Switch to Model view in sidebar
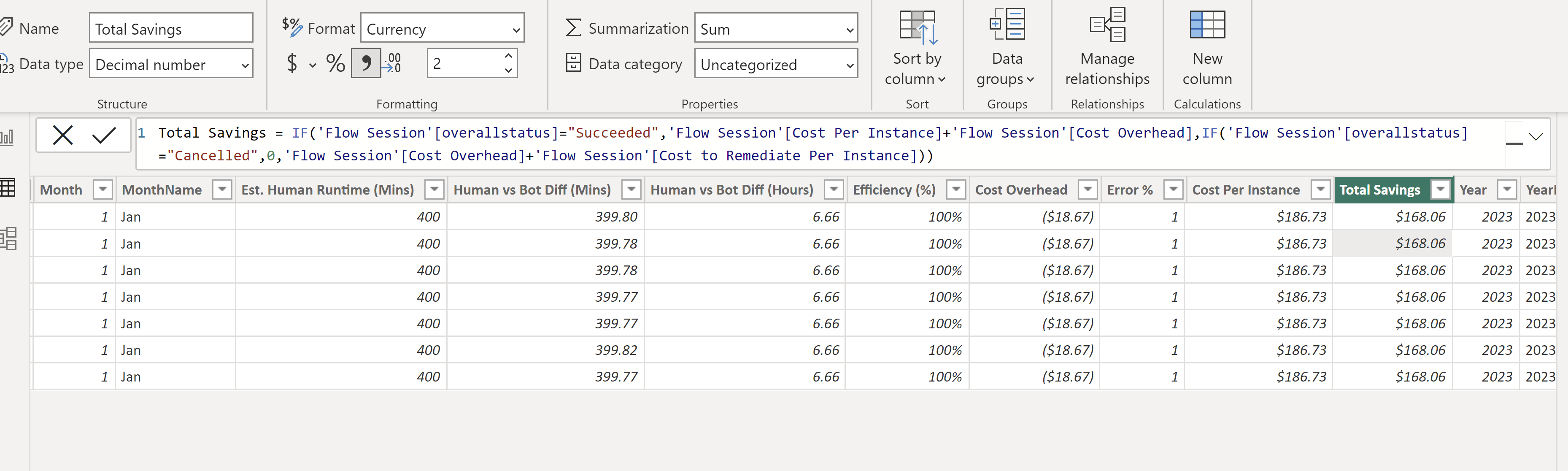Image resolution: width=1568 pixels, height=471 pixels. click(x=8, y=239)
